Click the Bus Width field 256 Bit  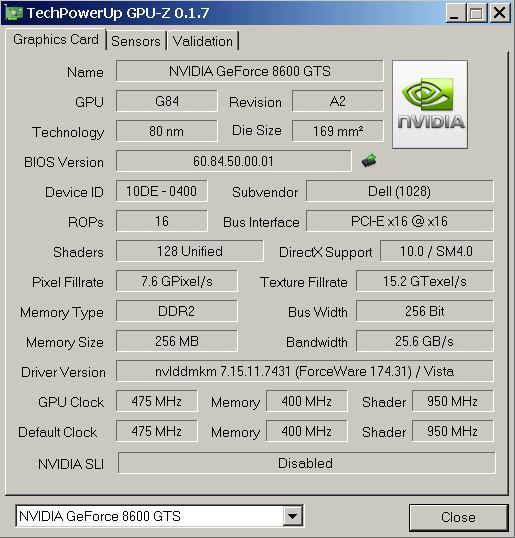pos(425,311)
